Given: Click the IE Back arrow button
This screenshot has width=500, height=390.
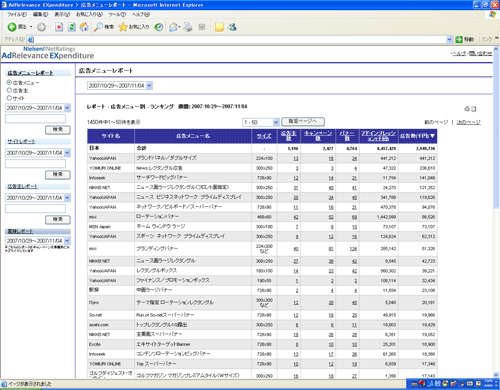Looking at the screenshot, I should coord(12,27).
